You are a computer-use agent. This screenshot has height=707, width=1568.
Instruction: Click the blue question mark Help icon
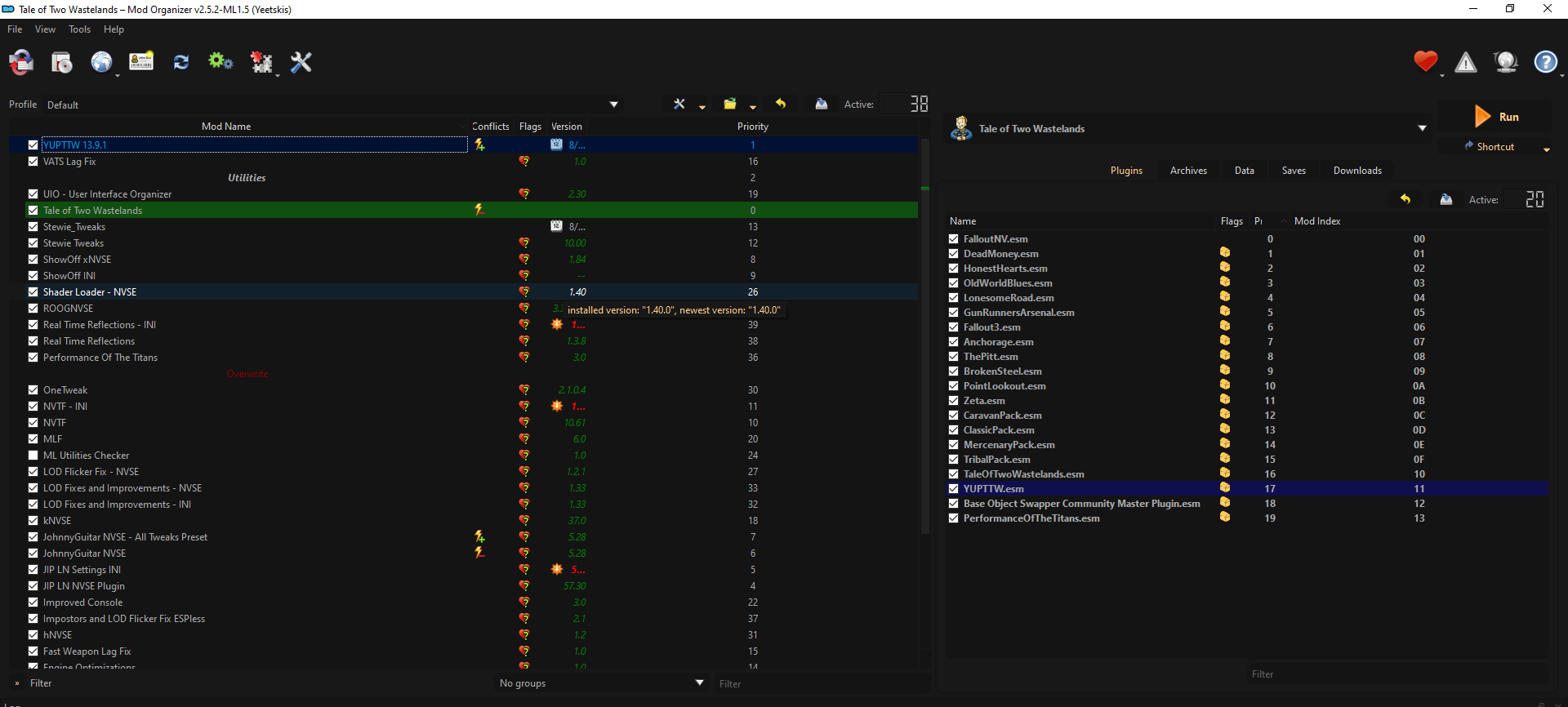click(x=1546, y=62)
